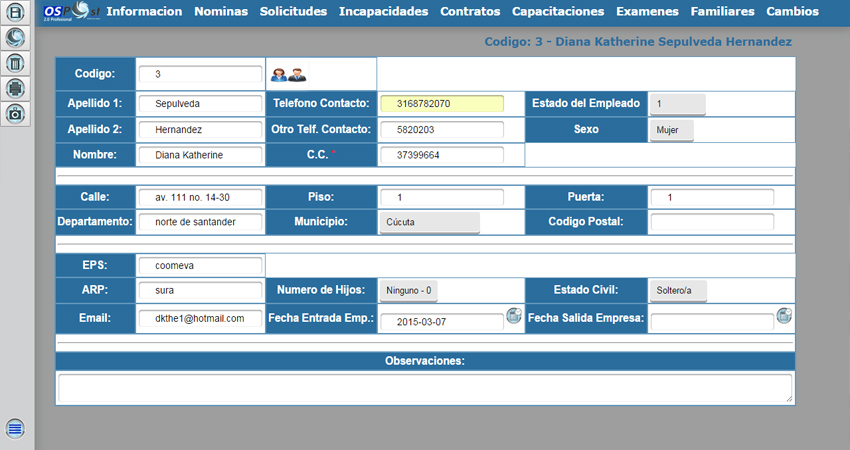Click the blue swirl refresh icon in sidebar

point(15,37)
